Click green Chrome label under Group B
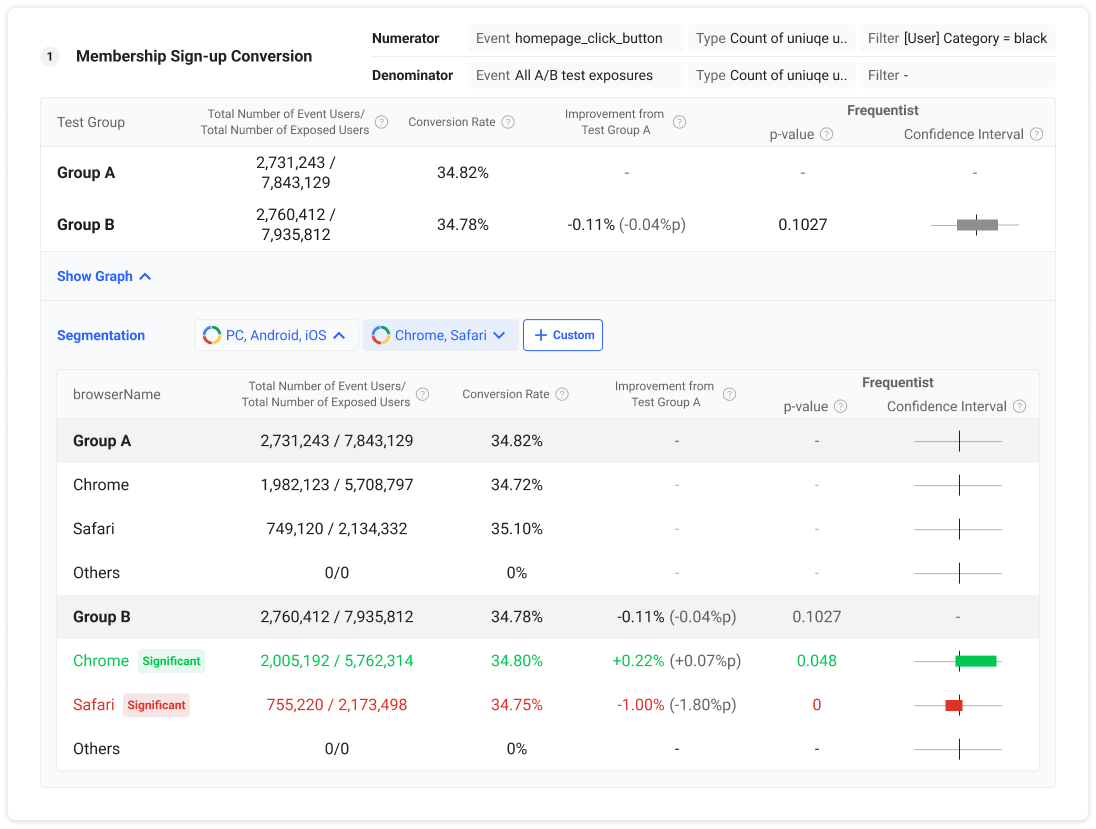This screenshot has width=1096, height=829. pos(101,661)
